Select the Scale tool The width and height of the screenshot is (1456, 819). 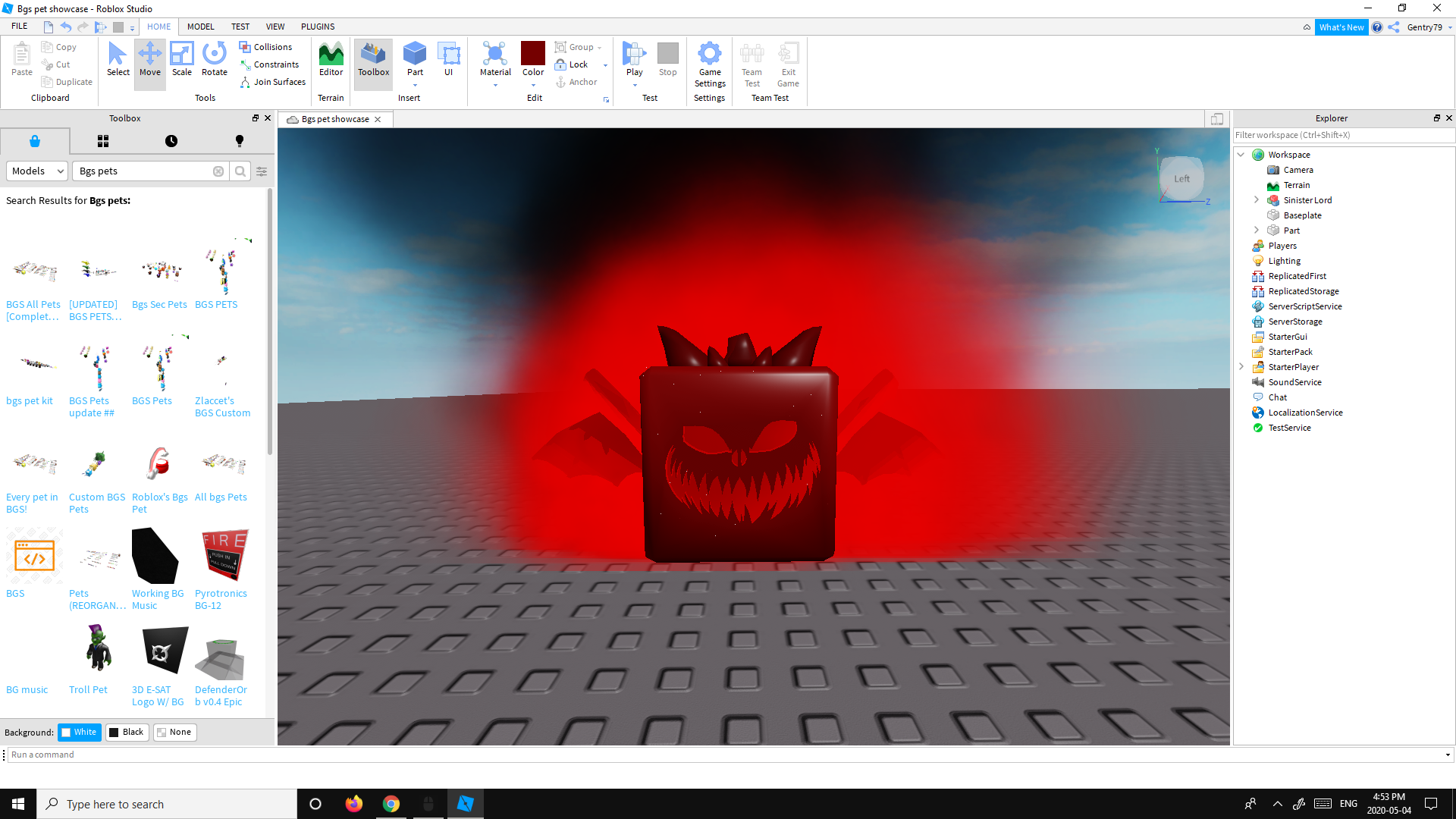tap(182, 59)
